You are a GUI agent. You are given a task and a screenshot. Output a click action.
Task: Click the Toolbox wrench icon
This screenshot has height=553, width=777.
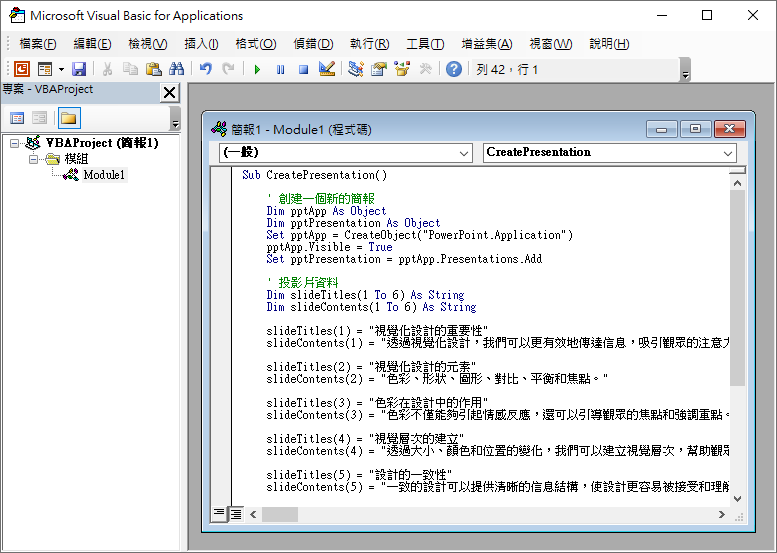tap(425, 69)
